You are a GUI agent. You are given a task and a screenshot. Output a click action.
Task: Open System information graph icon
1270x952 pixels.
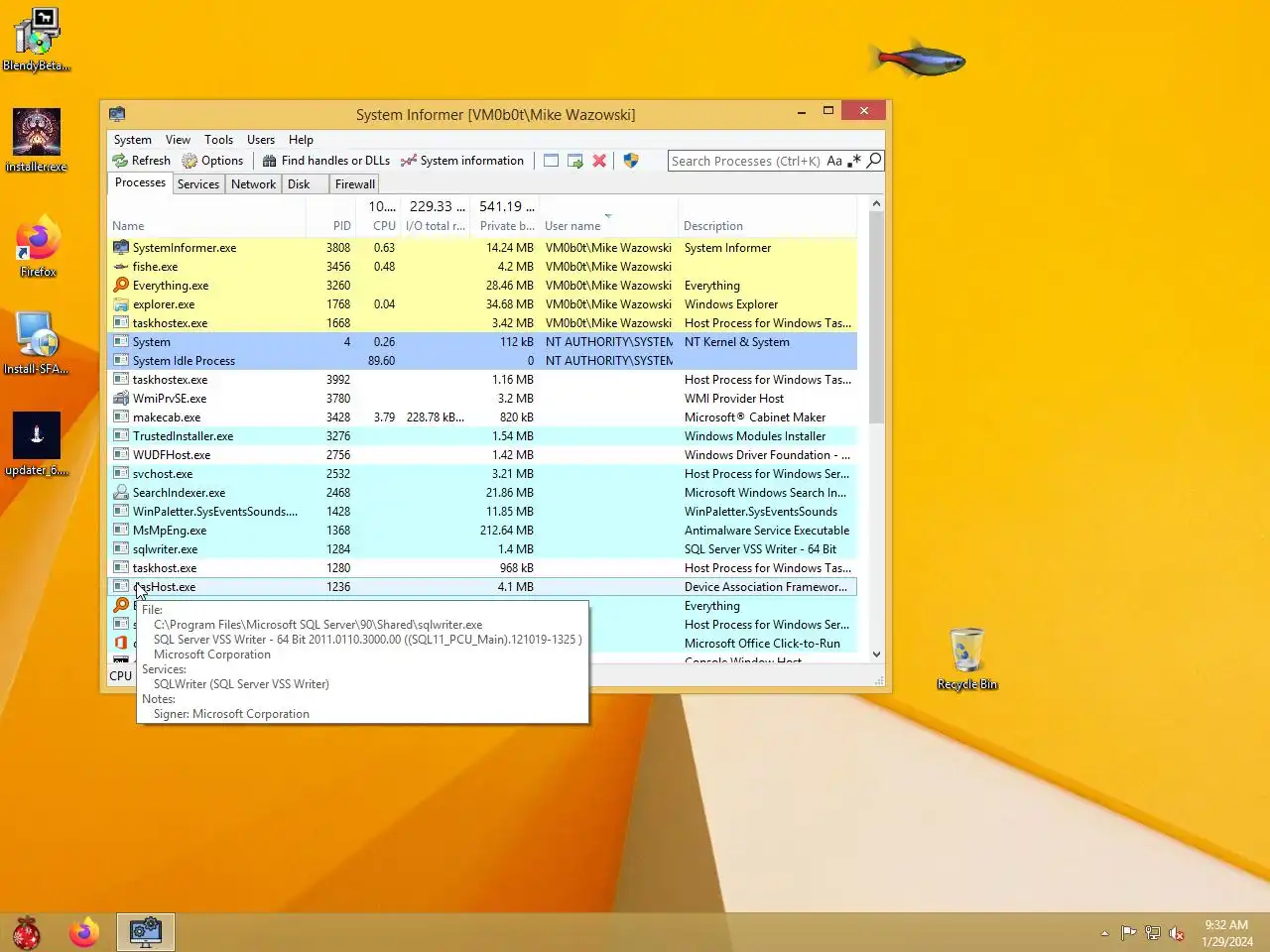pos(409,161)
